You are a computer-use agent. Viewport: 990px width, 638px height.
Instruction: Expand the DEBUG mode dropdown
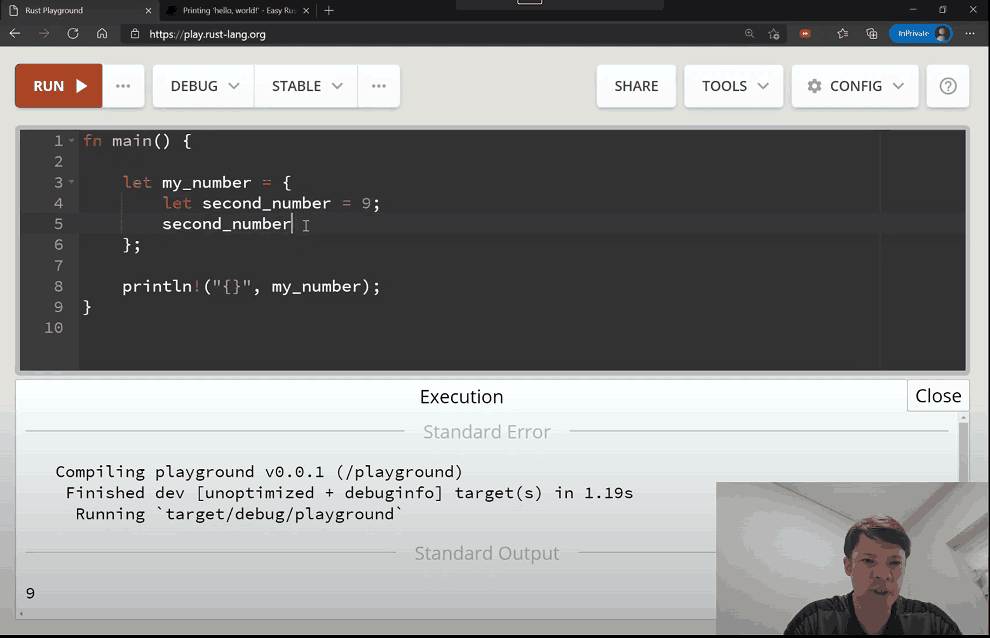click(204, 86)
